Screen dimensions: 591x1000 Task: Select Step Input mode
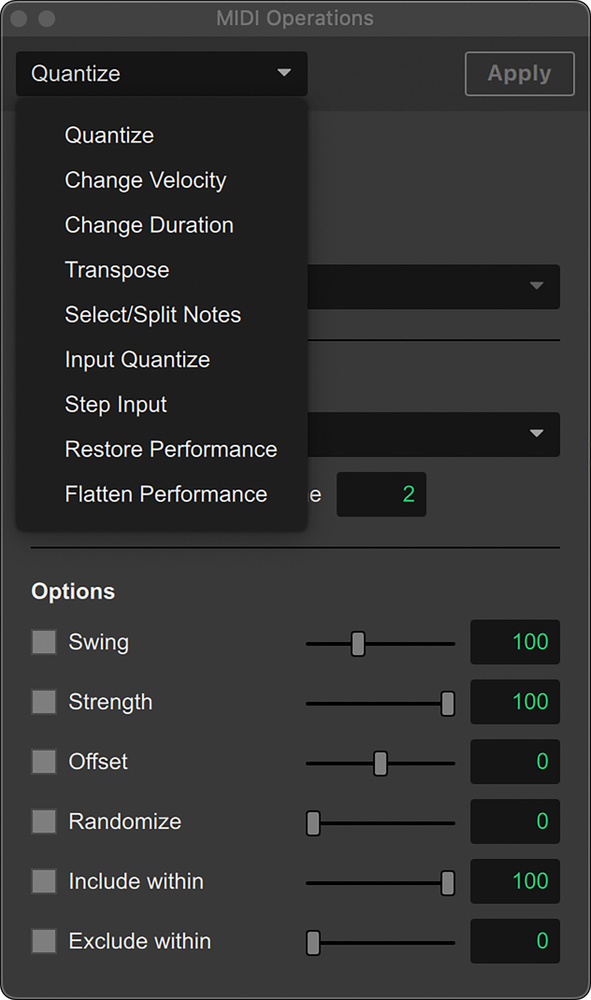click(116, 404)
